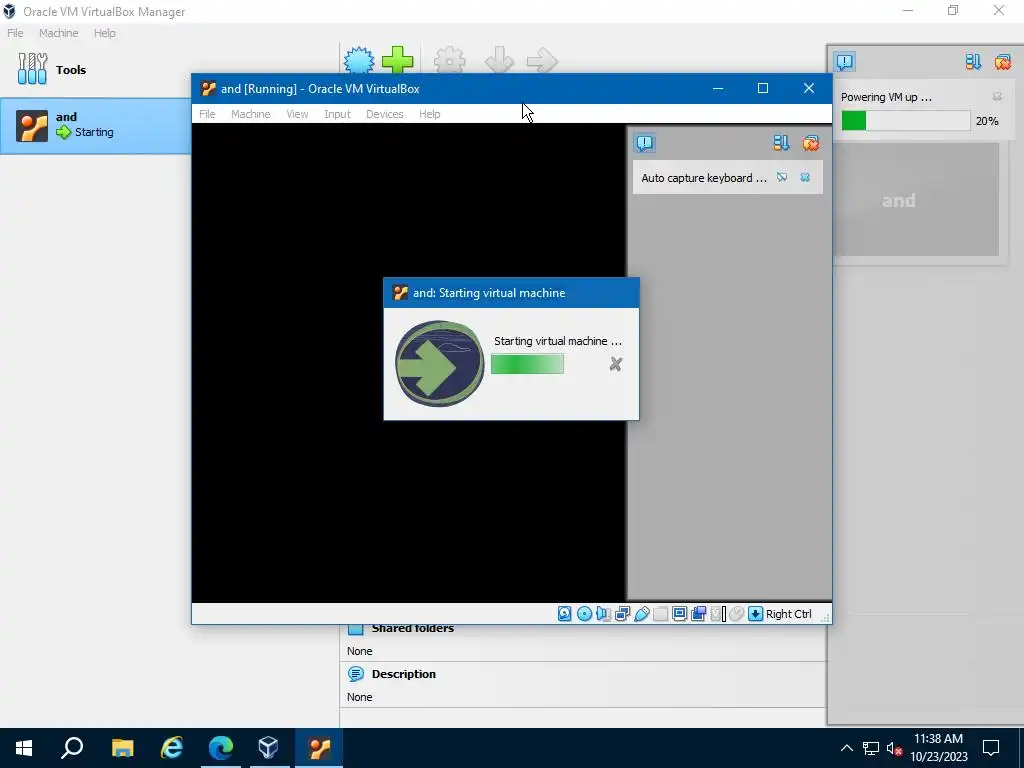The width and height of the screenshot is (1024, 768).
Task: Cancel the Powering VM up progress notification
Action: point(997,97)
